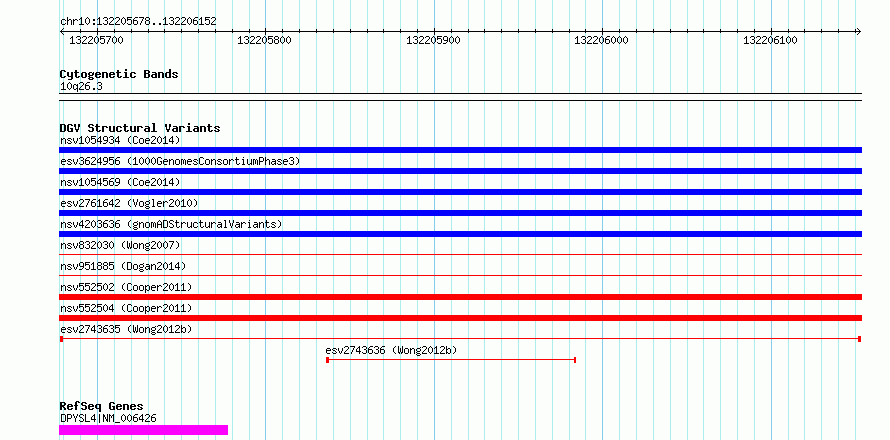
Task: Open the nsv1054569 (Coe2014) label
Action: [x=120, y=182]
